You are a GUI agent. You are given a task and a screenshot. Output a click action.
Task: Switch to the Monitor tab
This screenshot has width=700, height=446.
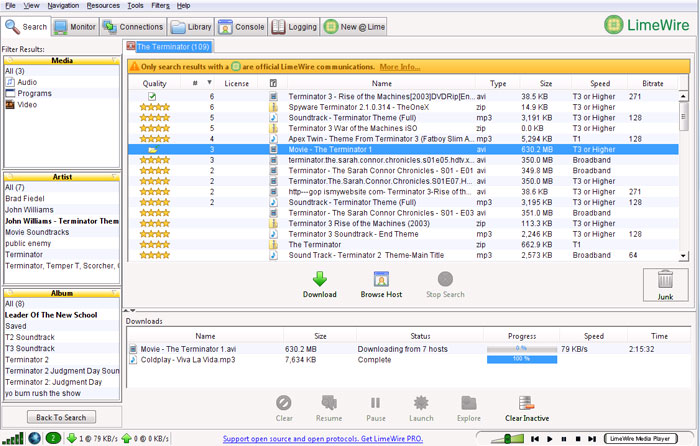(x=76, y=27)
